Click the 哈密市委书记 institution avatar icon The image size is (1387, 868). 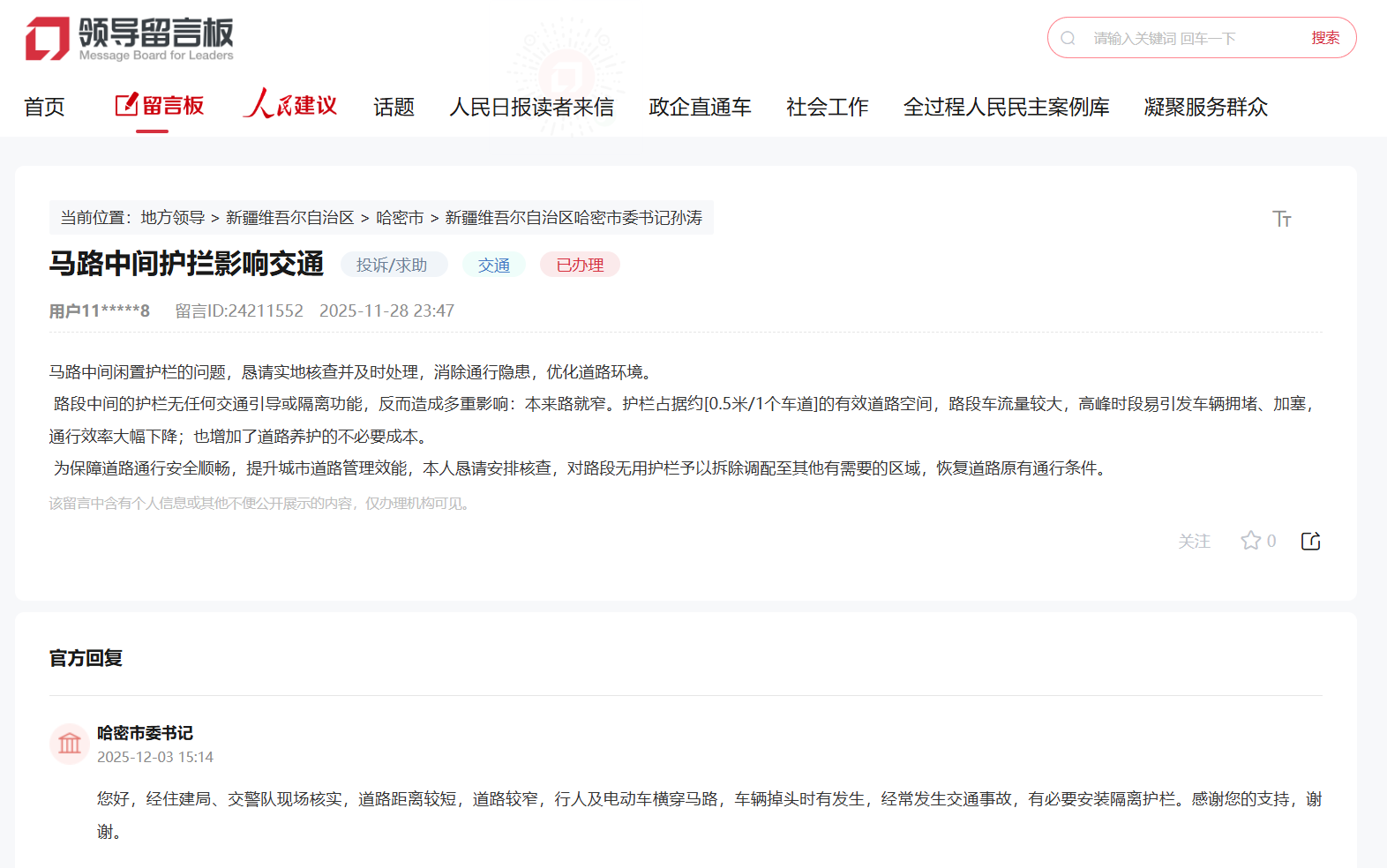(70, 744)
